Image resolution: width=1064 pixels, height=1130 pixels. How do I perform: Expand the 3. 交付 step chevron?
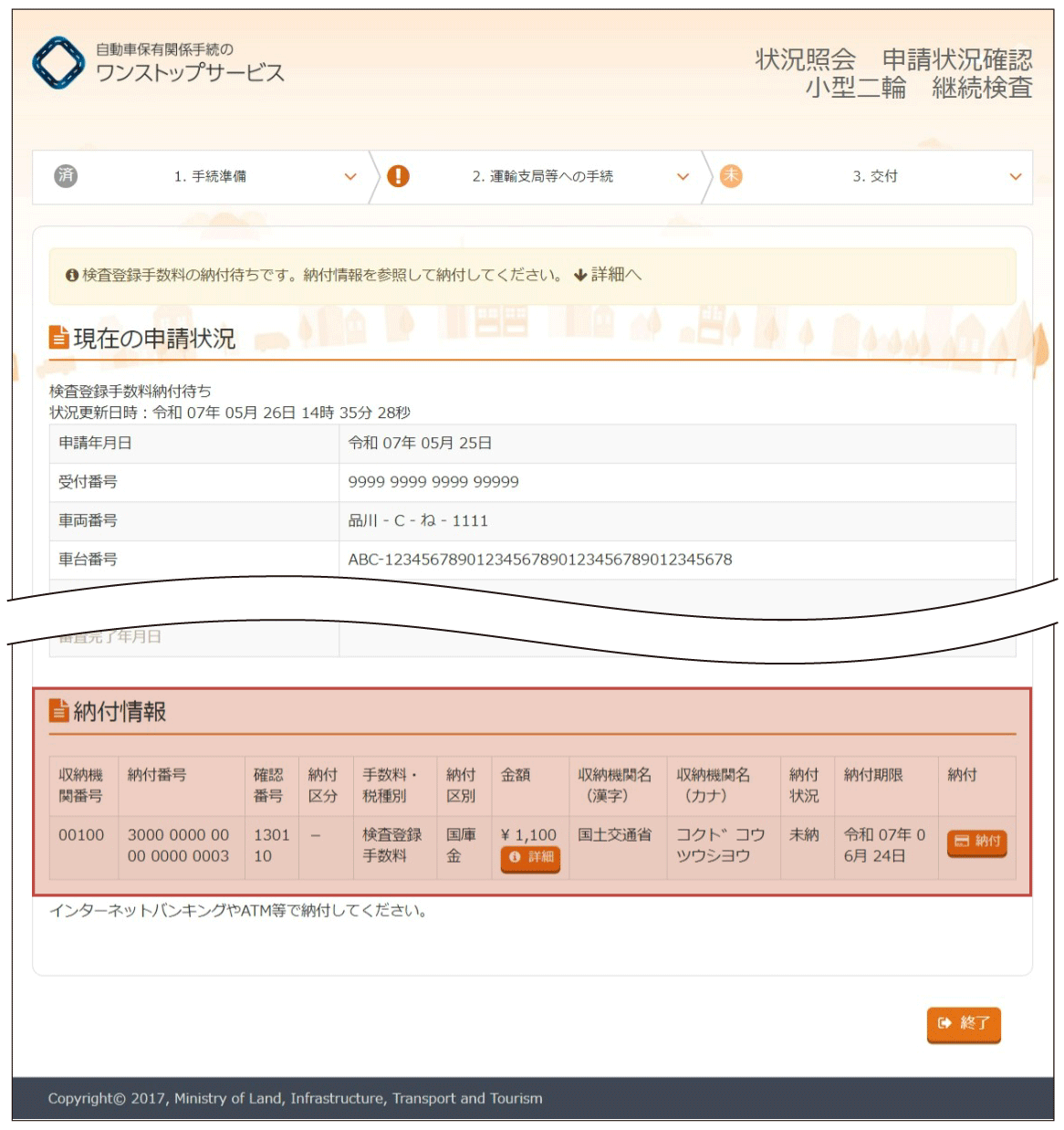[x=1016, y=176]
